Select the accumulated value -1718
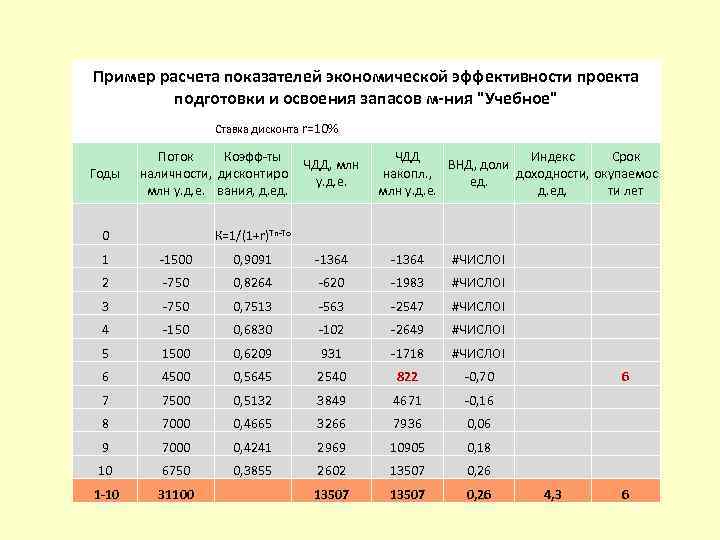The width and height of the screenshot is (720, 540). [407, 354]
